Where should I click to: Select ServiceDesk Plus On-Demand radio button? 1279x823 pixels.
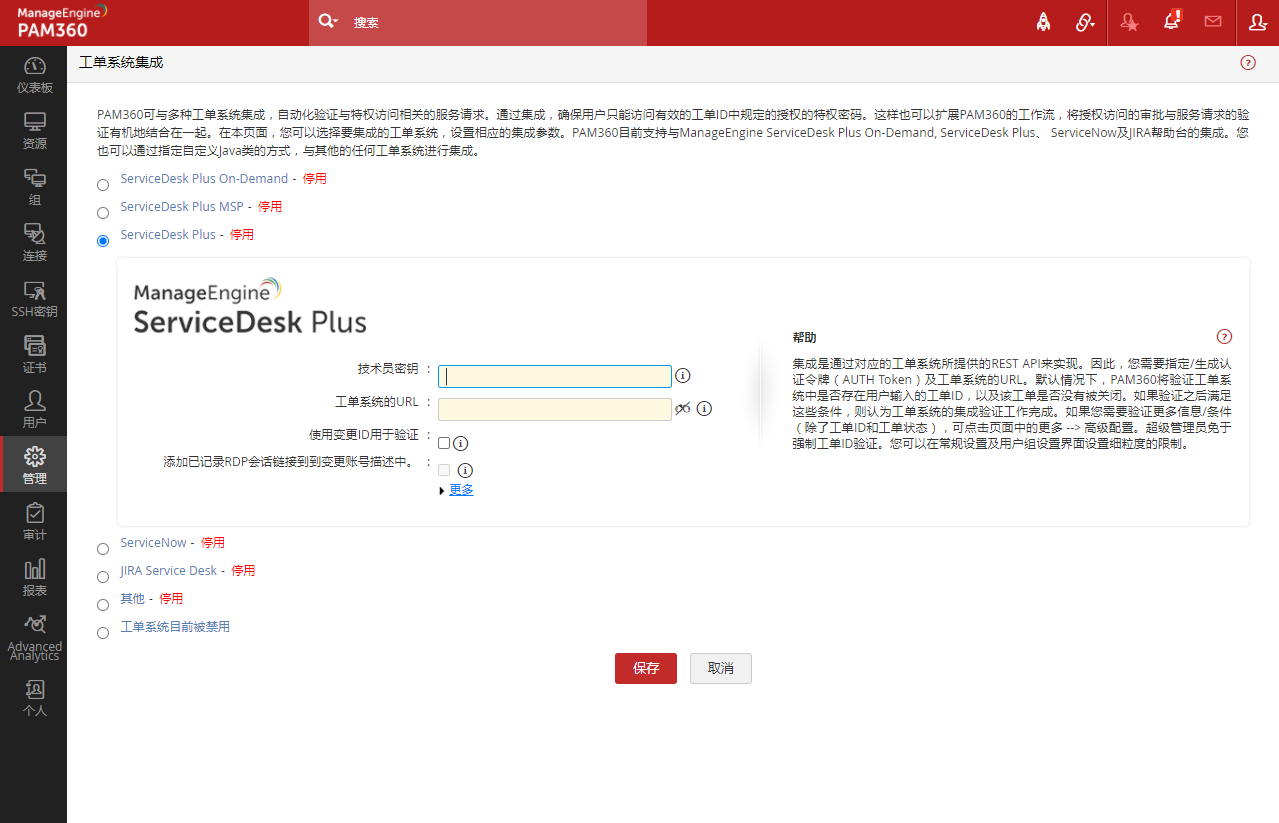point(103,185)
